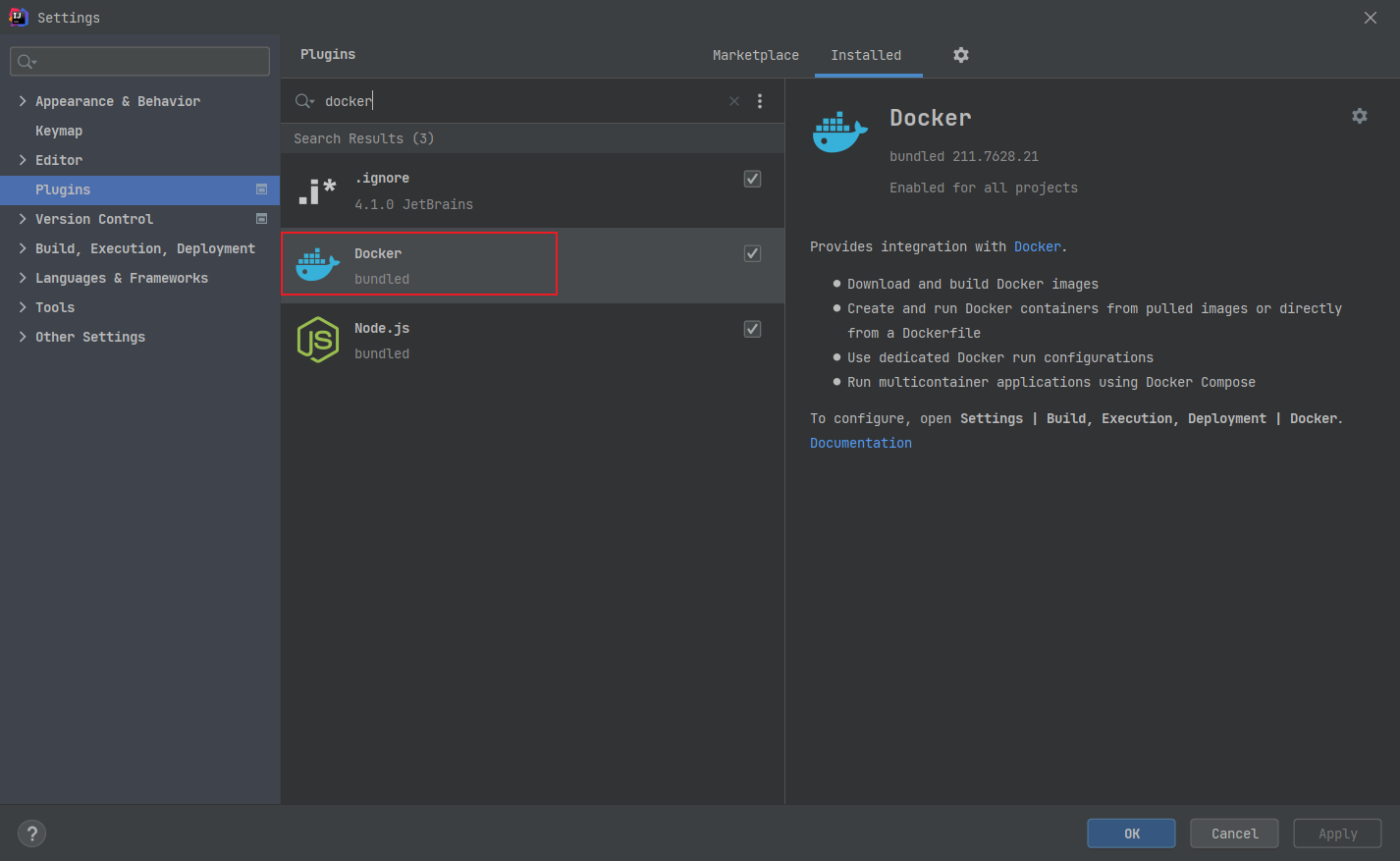1400x861 pixels.
Task: Expand the Other Settings section
Action: pyautogui.click(x=23, y=337)
